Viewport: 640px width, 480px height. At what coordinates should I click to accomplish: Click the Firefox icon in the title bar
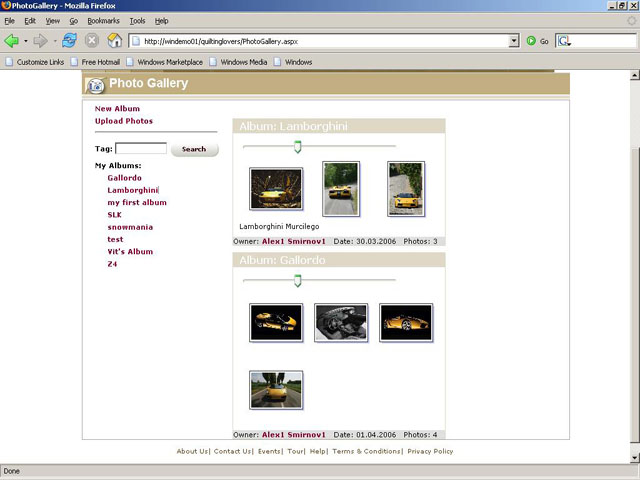coord(6,5)
